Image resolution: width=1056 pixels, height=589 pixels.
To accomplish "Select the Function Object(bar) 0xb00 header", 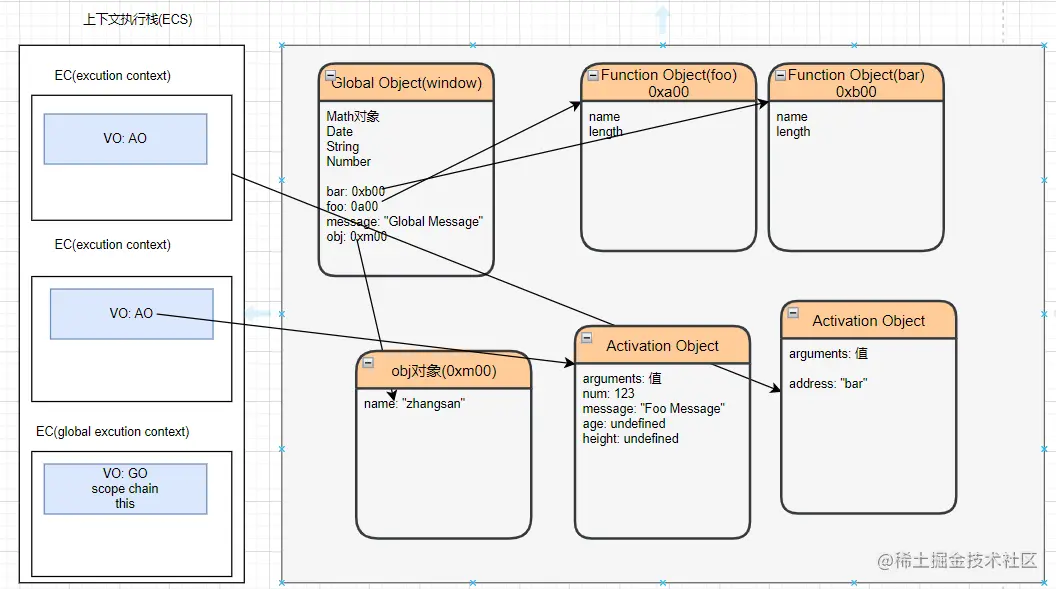I will pyautogui.click(x=856, y=83).
